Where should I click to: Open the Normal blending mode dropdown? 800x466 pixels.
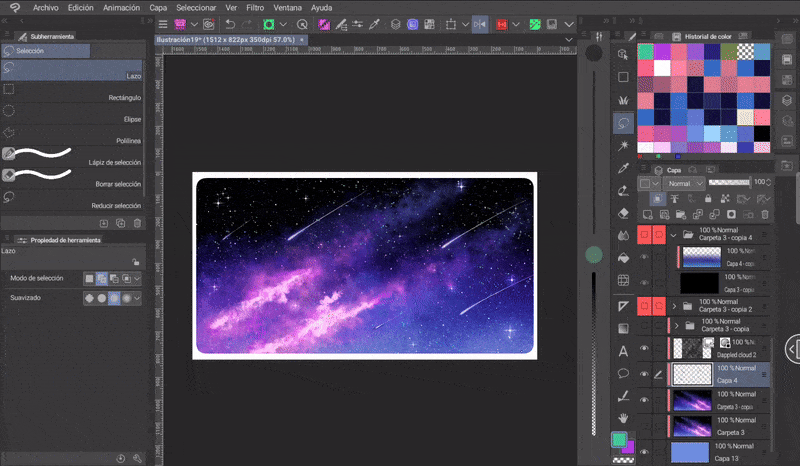[685, 184]
